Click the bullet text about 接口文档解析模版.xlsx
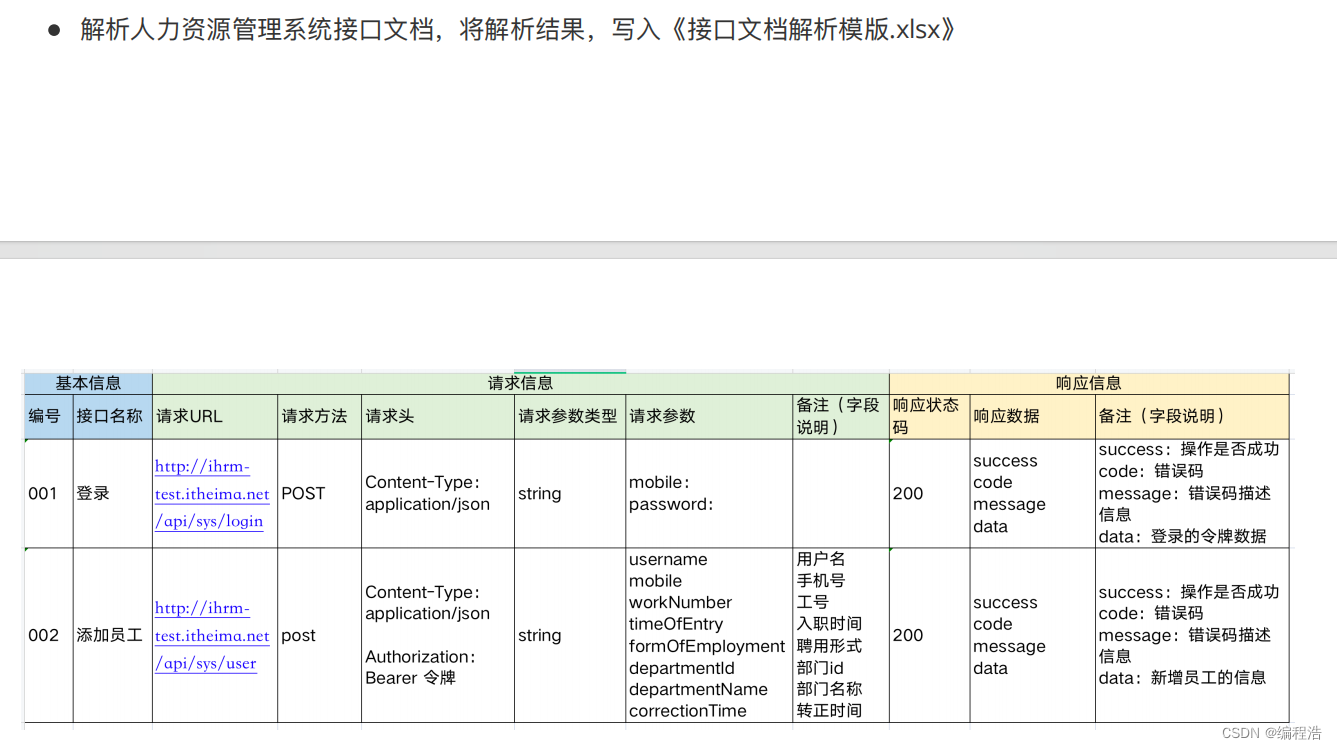 point(518,29)
